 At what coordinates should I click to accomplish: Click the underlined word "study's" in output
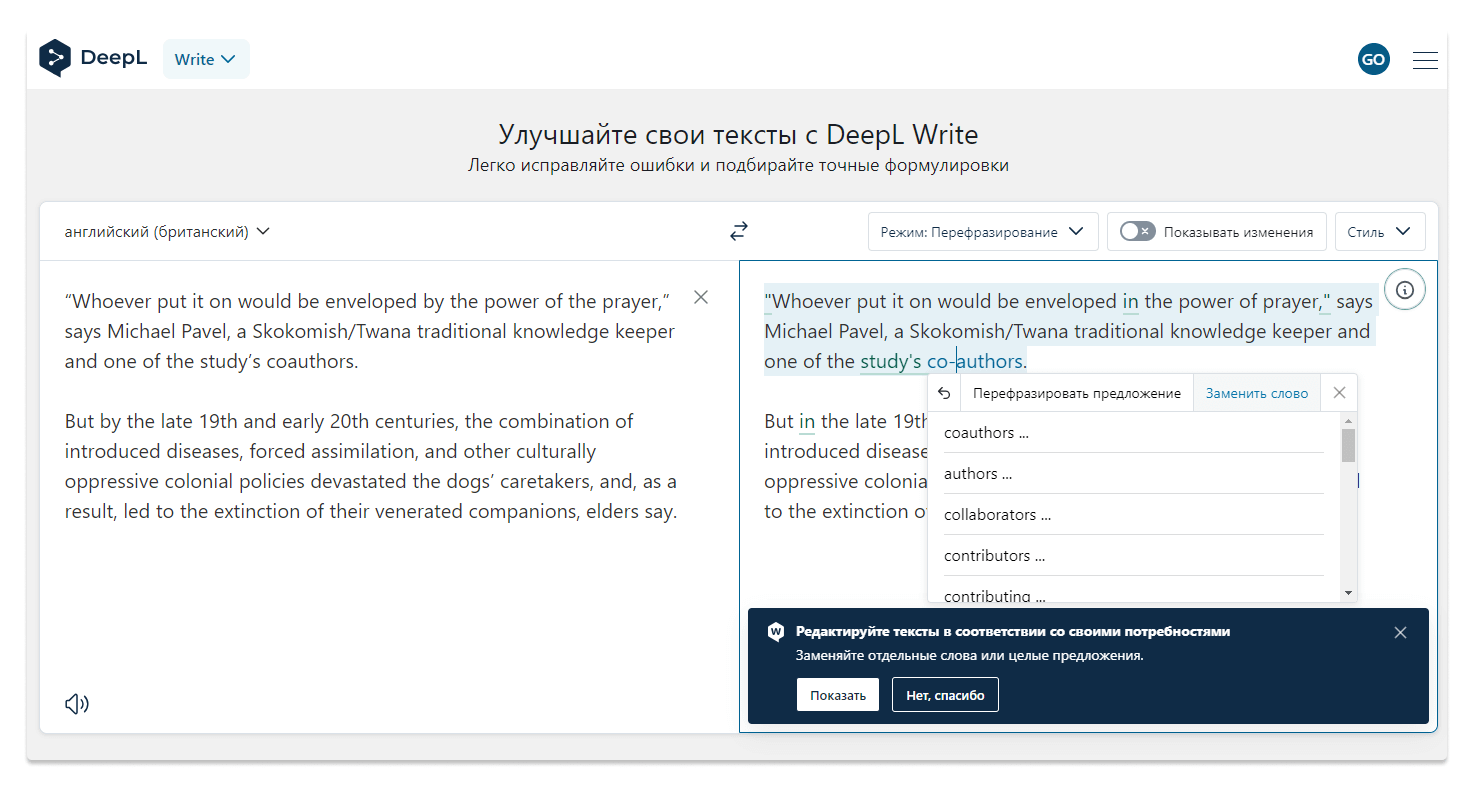click(x=891, y=361)
